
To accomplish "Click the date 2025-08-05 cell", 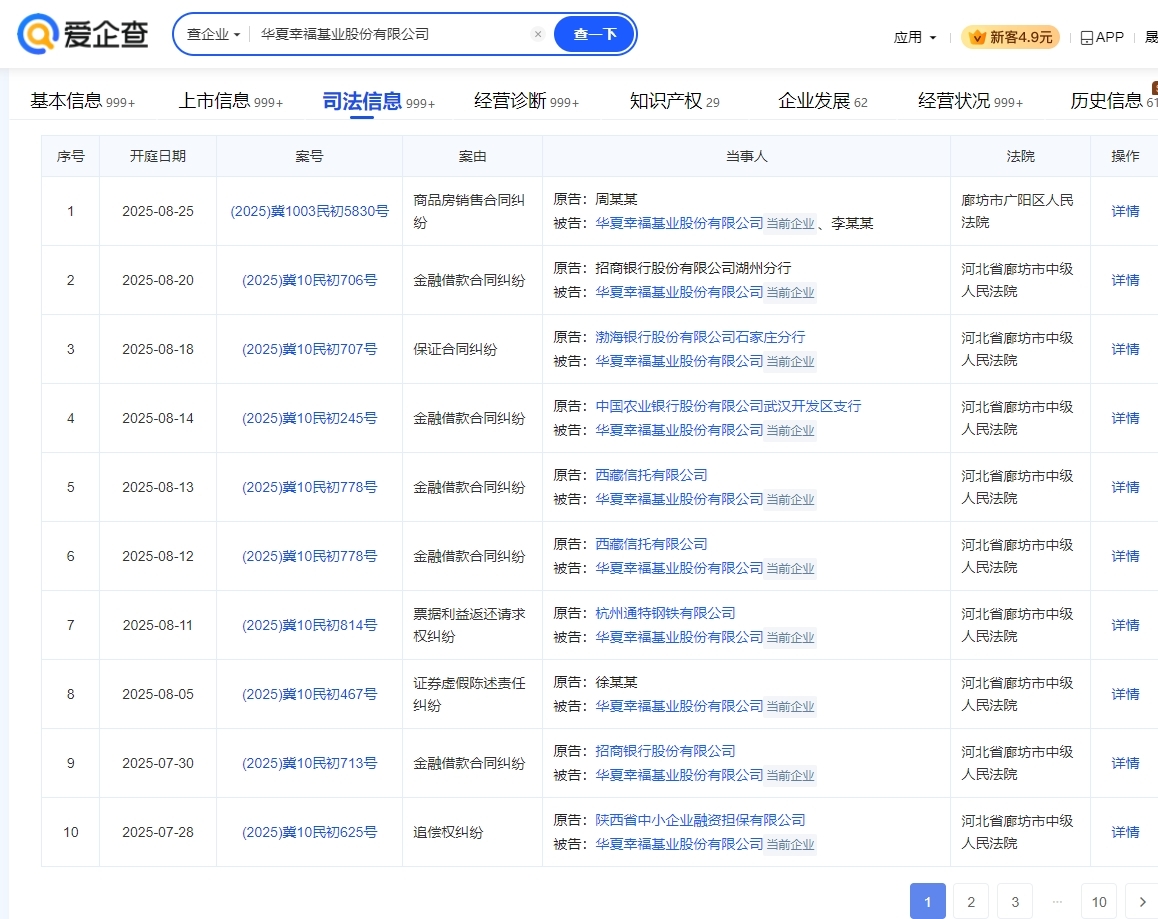I will (x=158, y=694).
